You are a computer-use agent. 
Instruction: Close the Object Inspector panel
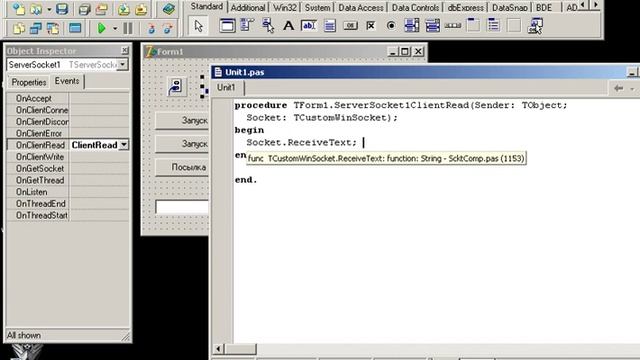click(x=124, y=50)
